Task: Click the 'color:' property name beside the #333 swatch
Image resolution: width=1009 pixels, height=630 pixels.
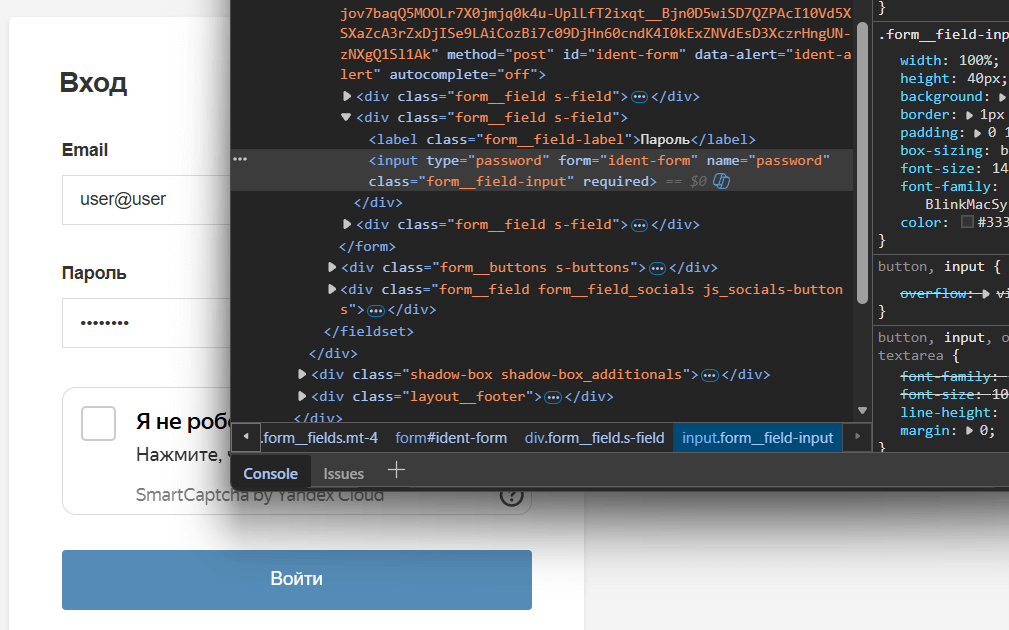Action: 924,223
